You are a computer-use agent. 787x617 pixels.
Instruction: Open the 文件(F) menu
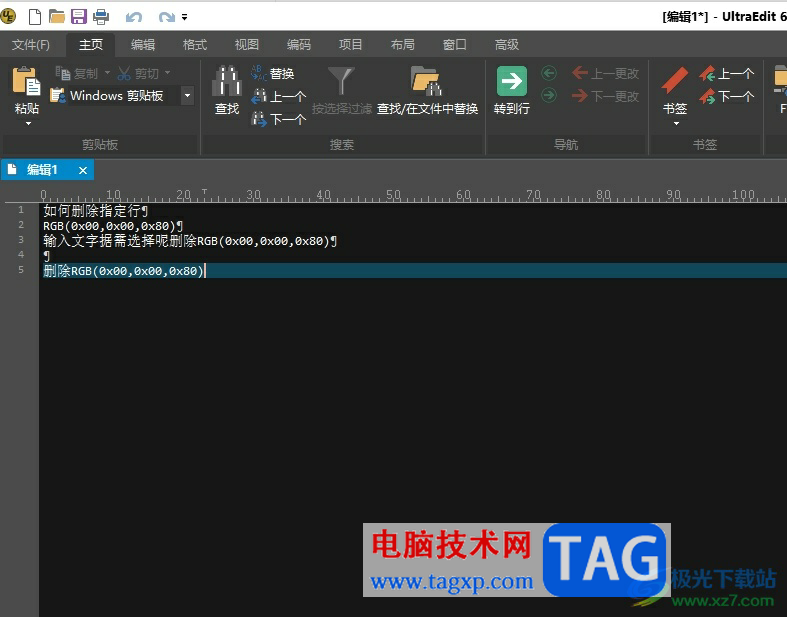[x=31, y=45]
